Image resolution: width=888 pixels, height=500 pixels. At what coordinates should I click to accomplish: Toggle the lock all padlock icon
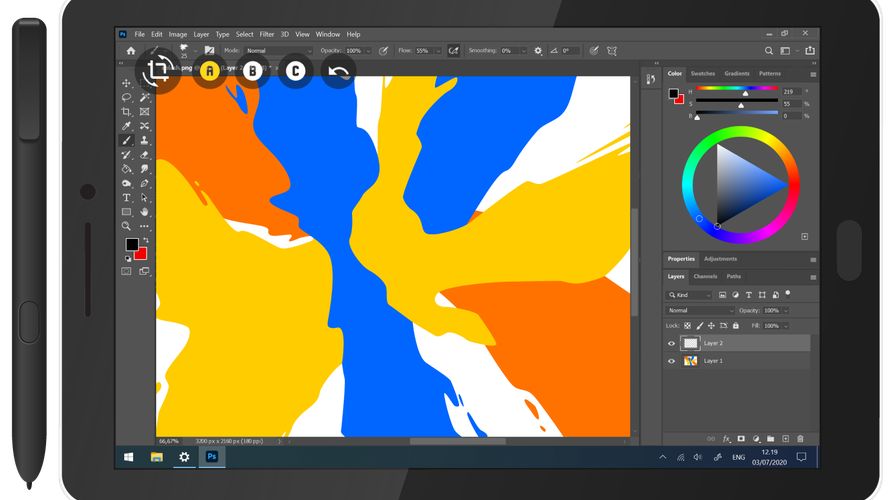738,326
